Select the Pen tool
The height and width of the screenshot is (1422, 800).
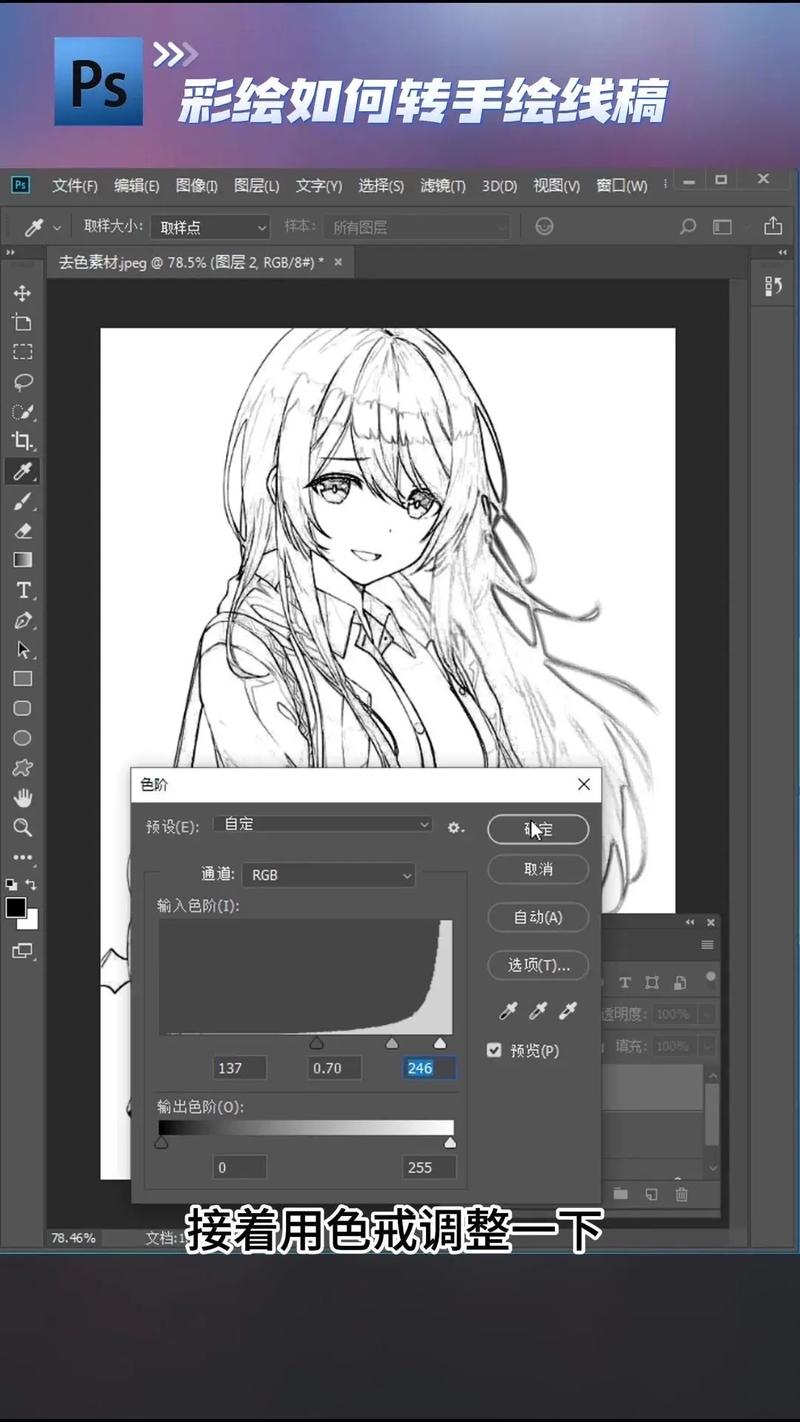coord(22,620)
